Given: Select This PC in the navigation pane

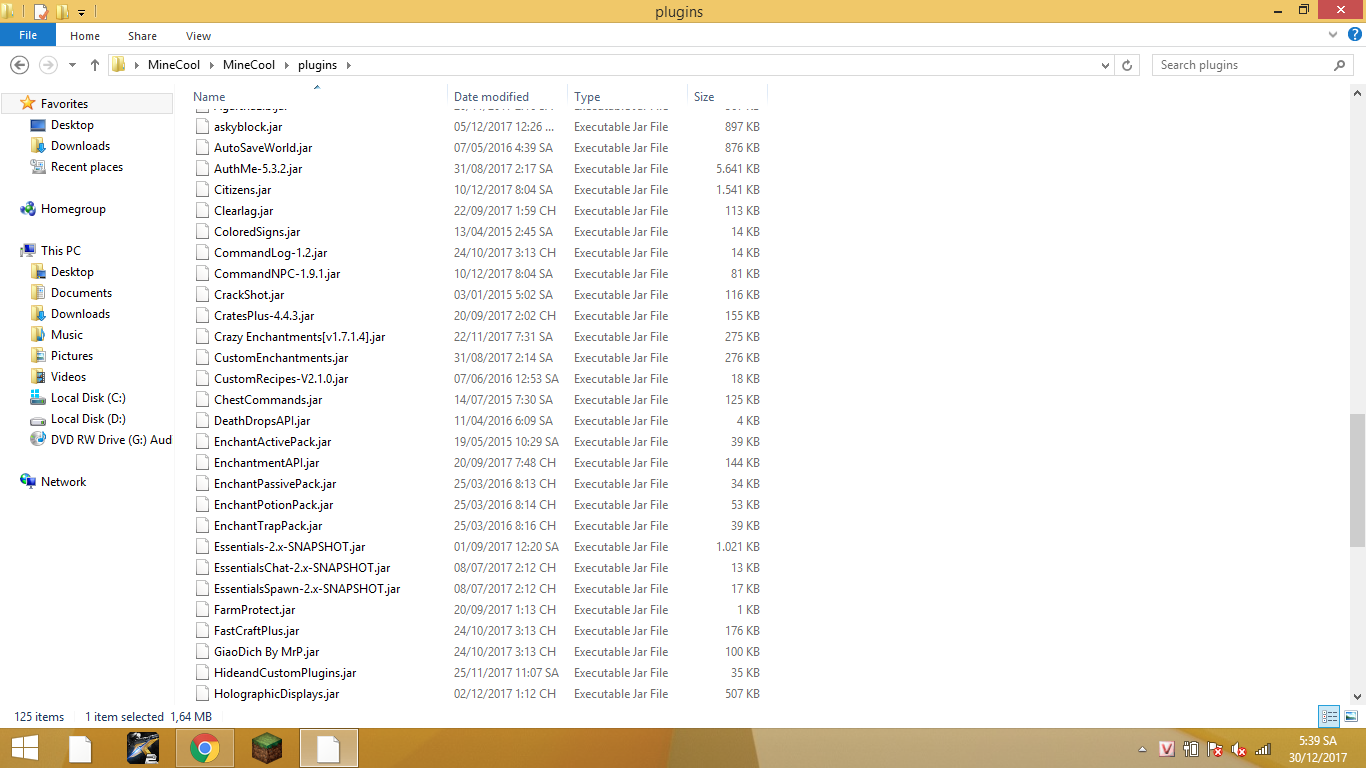Looking at the screenshot, I should pos(61,251).
